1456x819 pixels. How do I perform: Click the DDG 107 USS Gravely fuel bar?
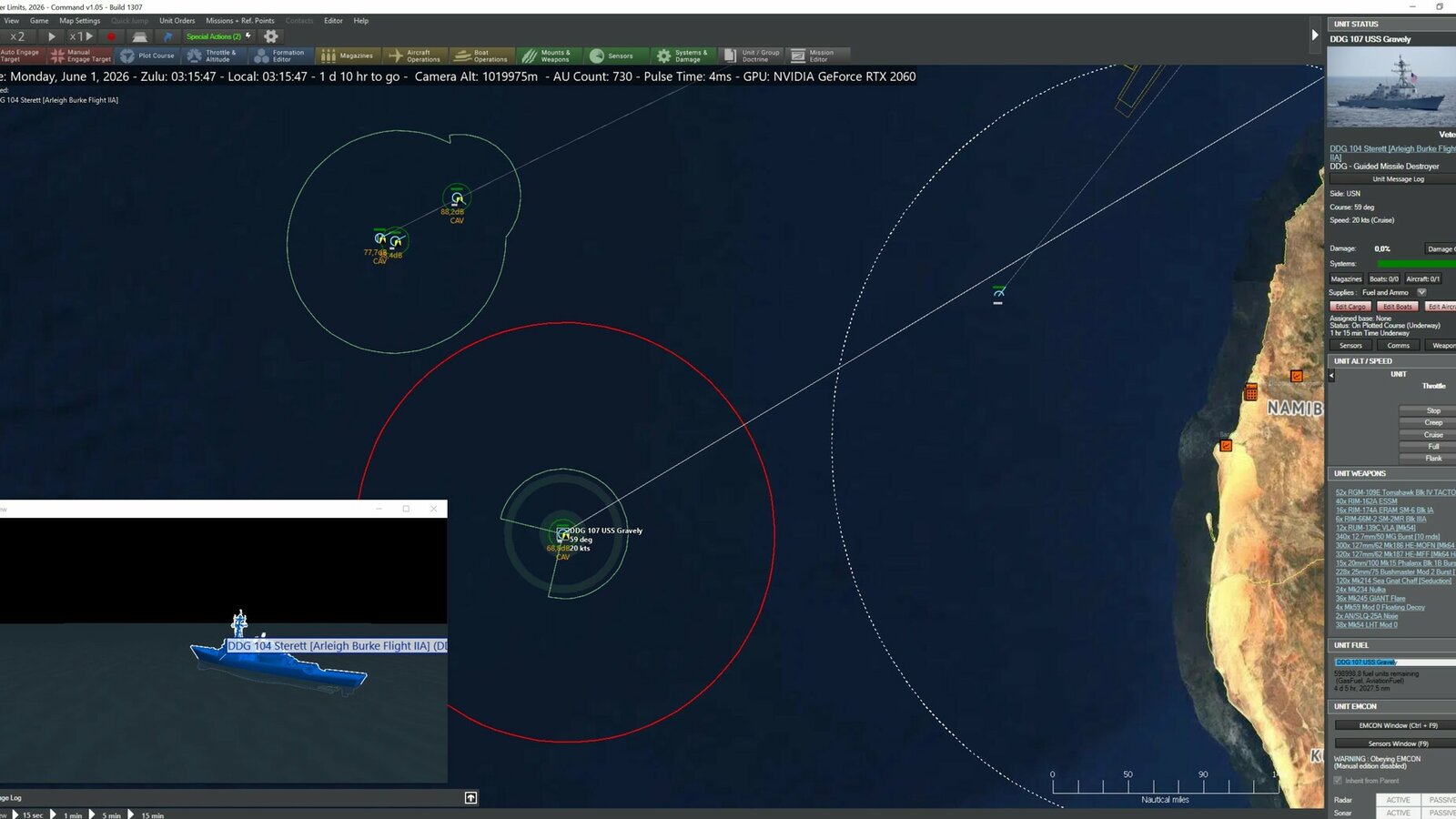[x=1395, y=662]
